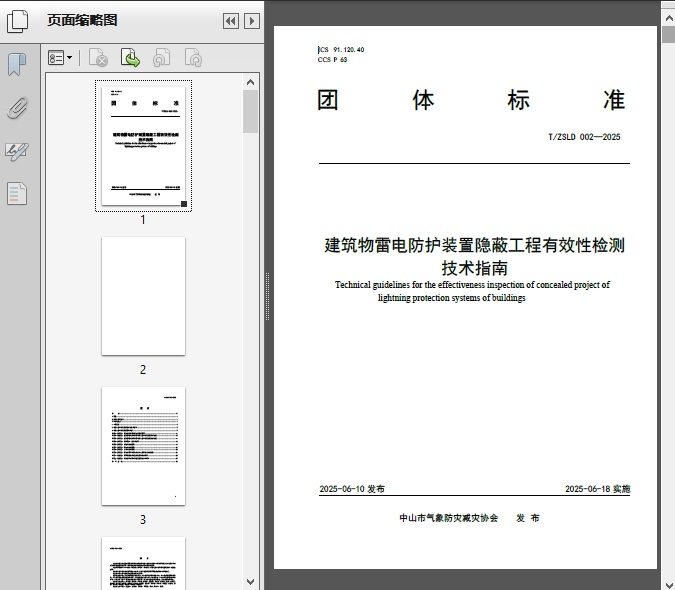This screenshot has width=675, height=590.
Task: Open the document content panel icon
Action: (17, 194)
